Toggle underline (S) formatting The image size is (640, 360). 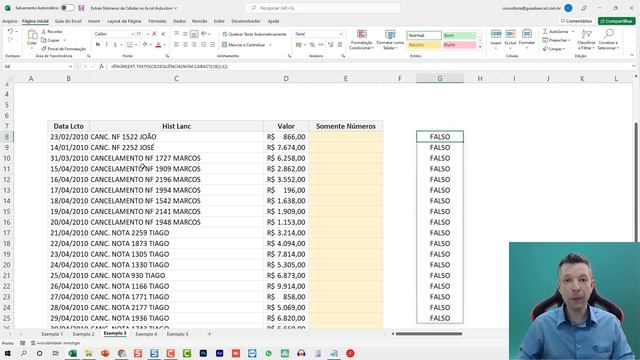coord(115,45)
